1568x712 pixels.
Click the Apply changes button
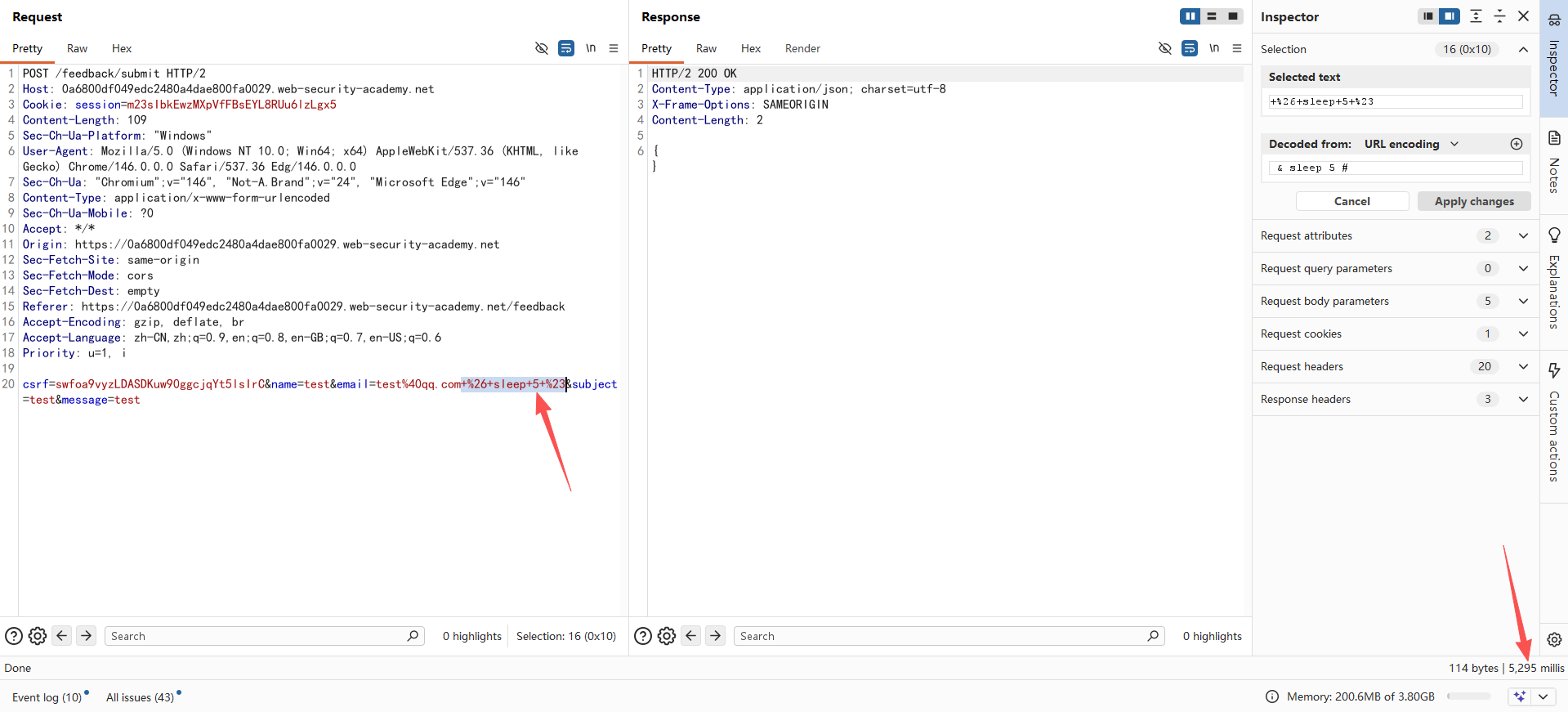1474,201
